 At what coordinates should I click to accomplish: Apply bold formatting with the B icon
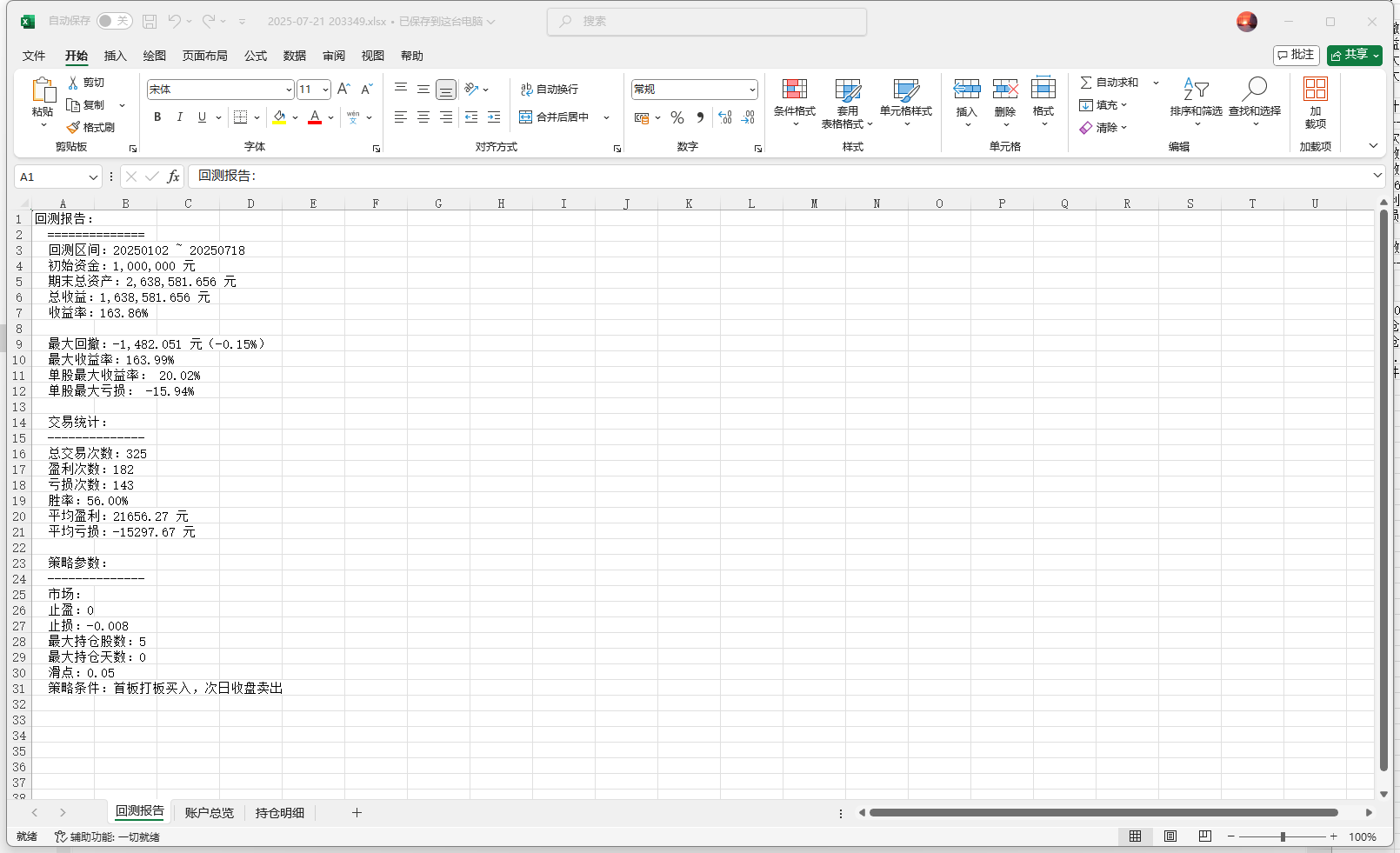point(157,117)
